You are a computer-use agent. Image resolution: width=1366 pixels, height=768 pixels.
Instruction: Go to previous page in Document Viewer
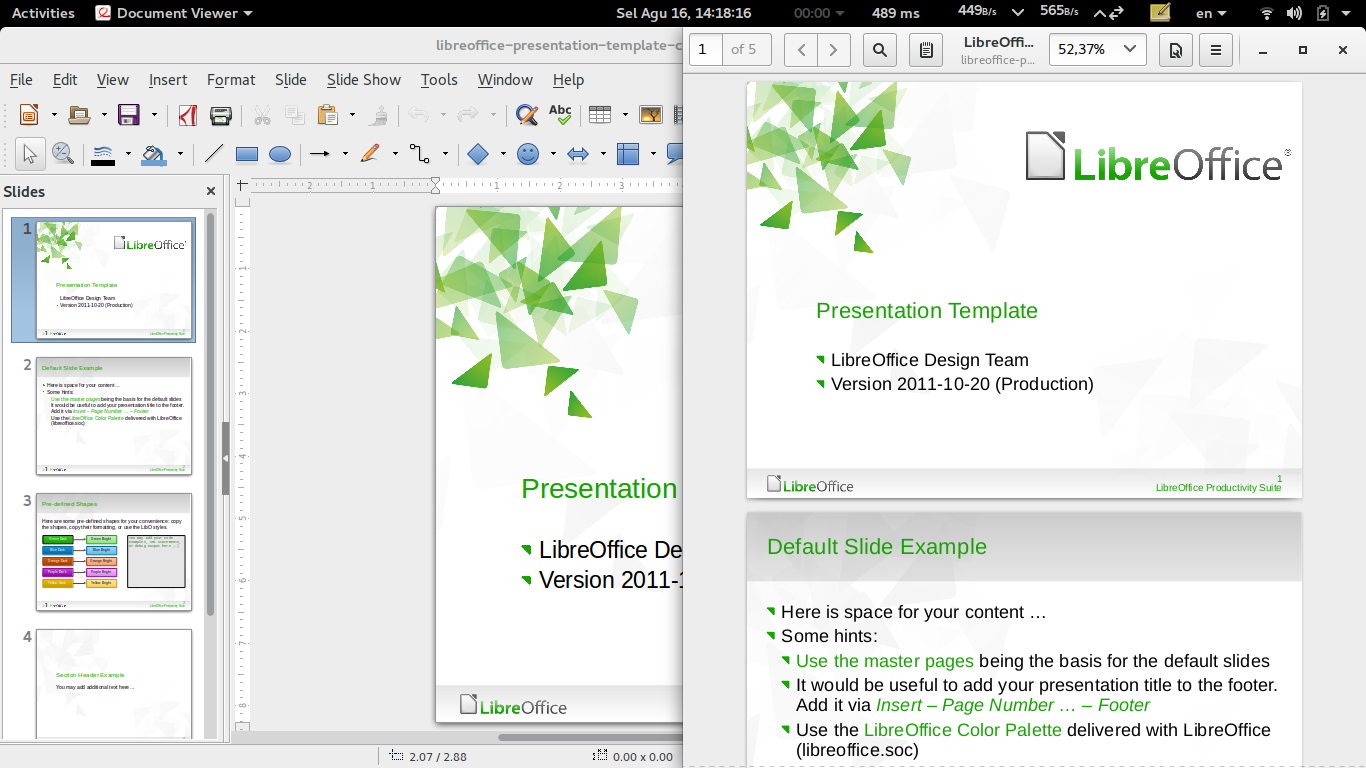(x=801, y=49)
